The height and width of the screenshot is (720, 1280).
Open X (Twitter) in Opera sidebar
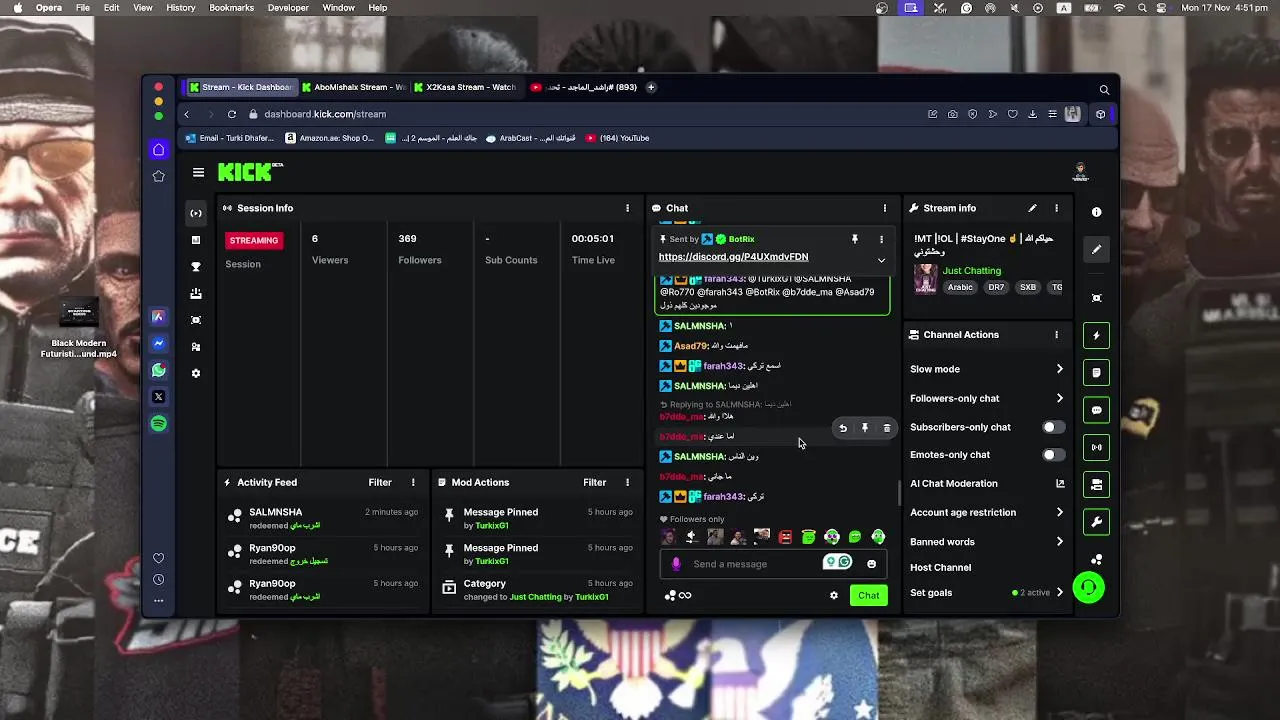[158, 397]
